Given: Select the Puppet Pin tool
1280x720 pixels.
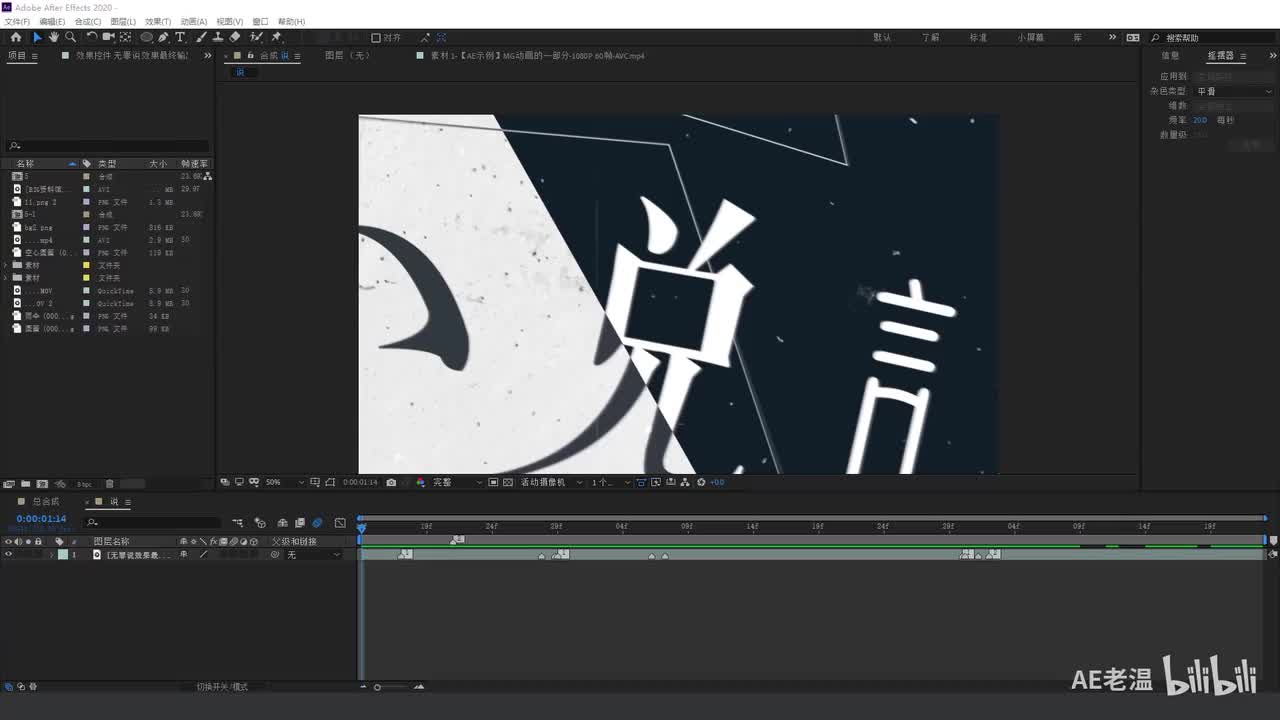Looking at the screenshot, I should (277, 37).
